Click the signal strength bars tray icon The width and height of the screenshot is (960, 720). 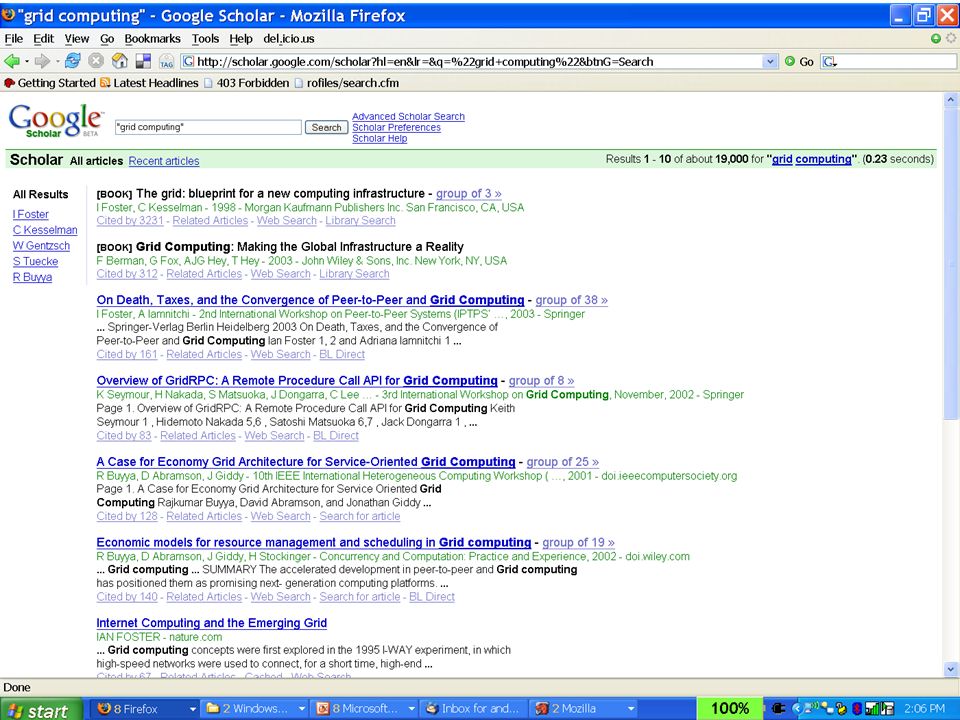coord(871,708)
